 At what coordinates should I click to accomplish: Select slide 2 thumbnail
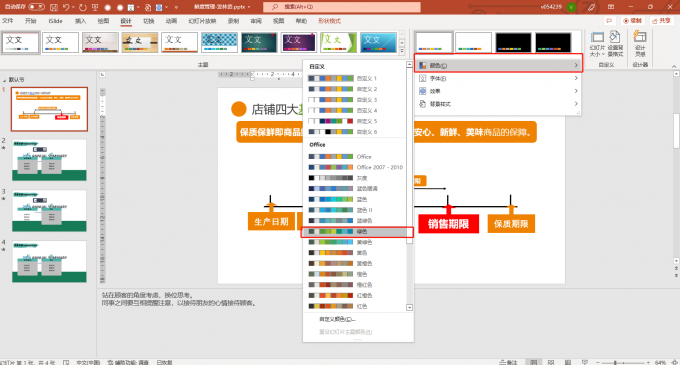pyautogui.click(x=49, y=160)
